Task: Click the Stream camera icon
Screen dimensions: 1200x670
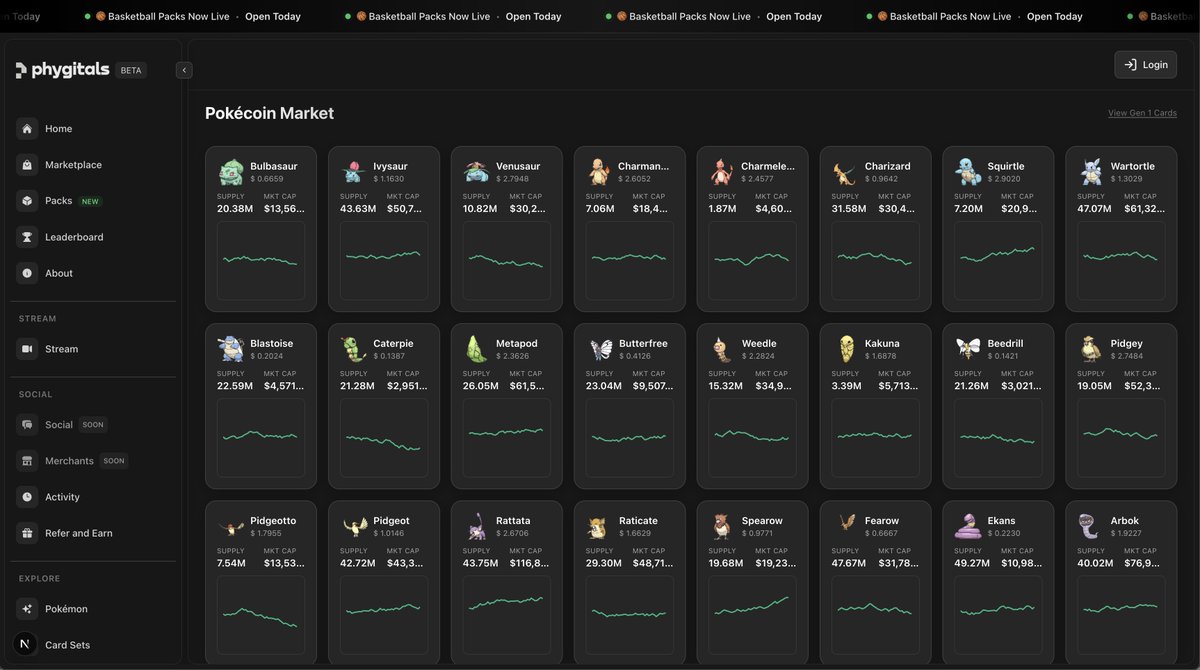Action: click(x=27, y=349)
